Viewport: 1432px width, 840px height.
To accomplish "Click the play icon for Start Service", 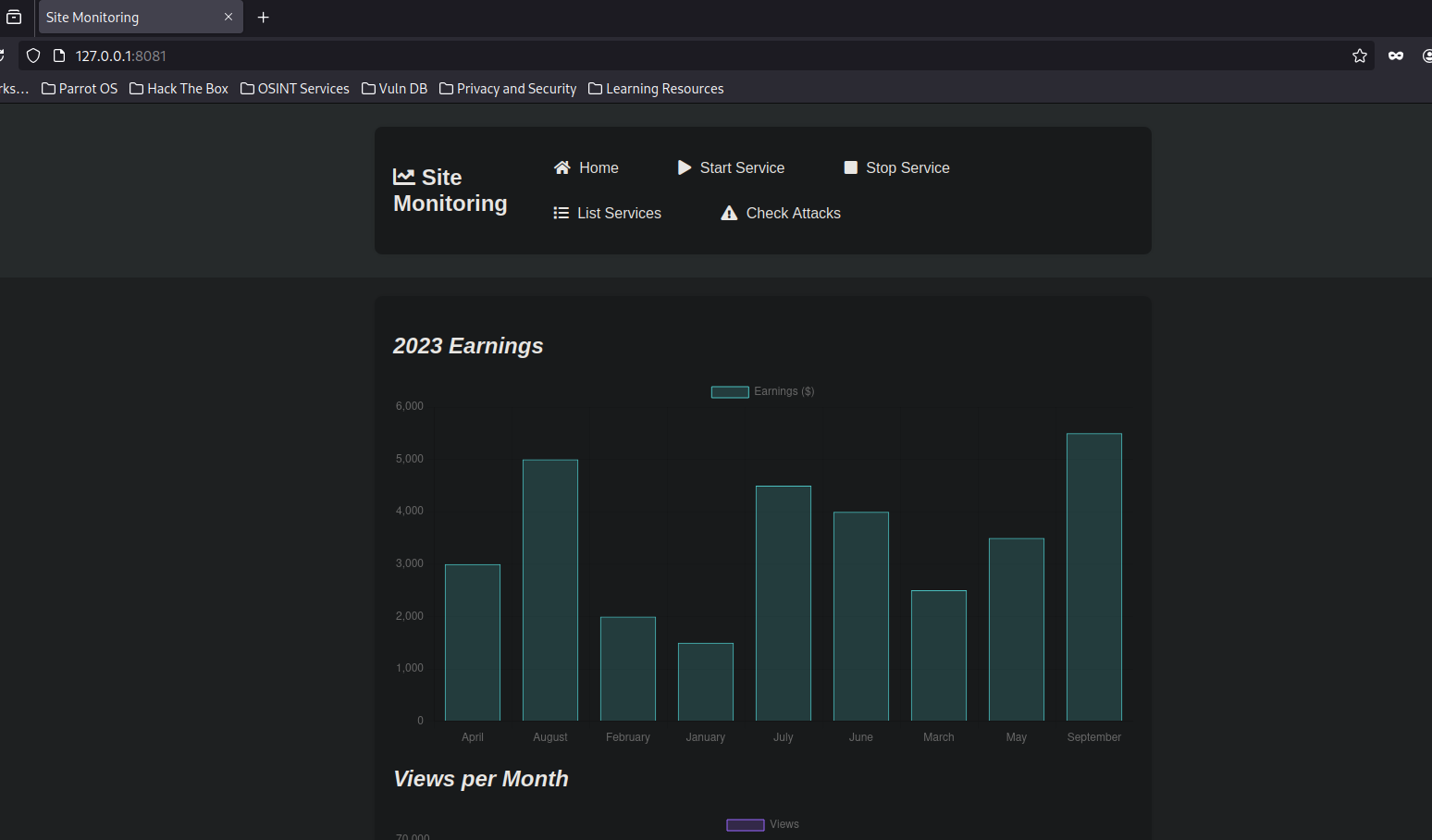I will (685, 167).
